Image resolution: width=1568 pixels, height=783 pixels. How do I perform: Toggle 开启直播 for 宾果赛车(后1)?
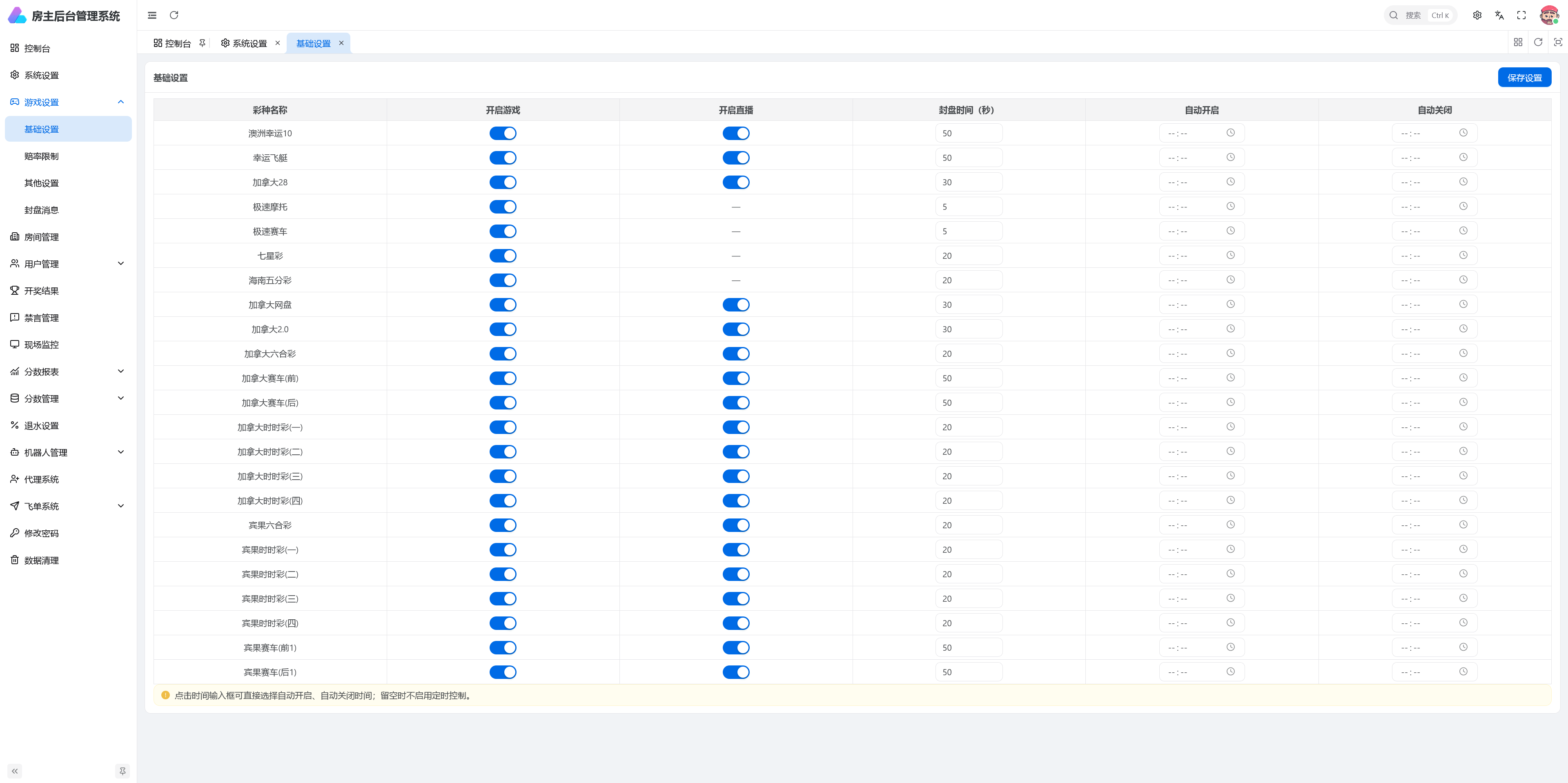point(736,672)
